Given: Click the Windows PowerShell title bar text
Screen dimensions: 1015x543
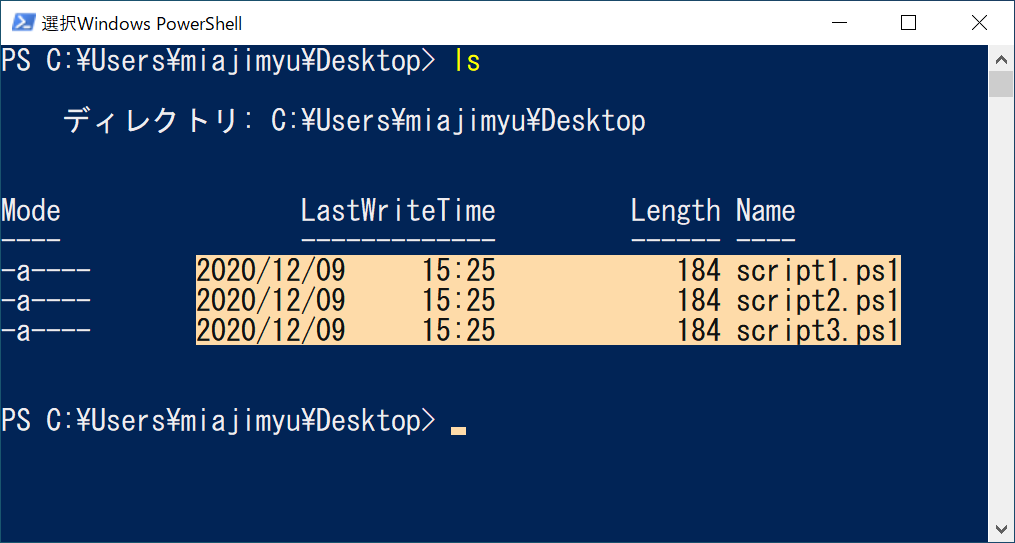Looking at the screenshot, I should coord(142,23).
